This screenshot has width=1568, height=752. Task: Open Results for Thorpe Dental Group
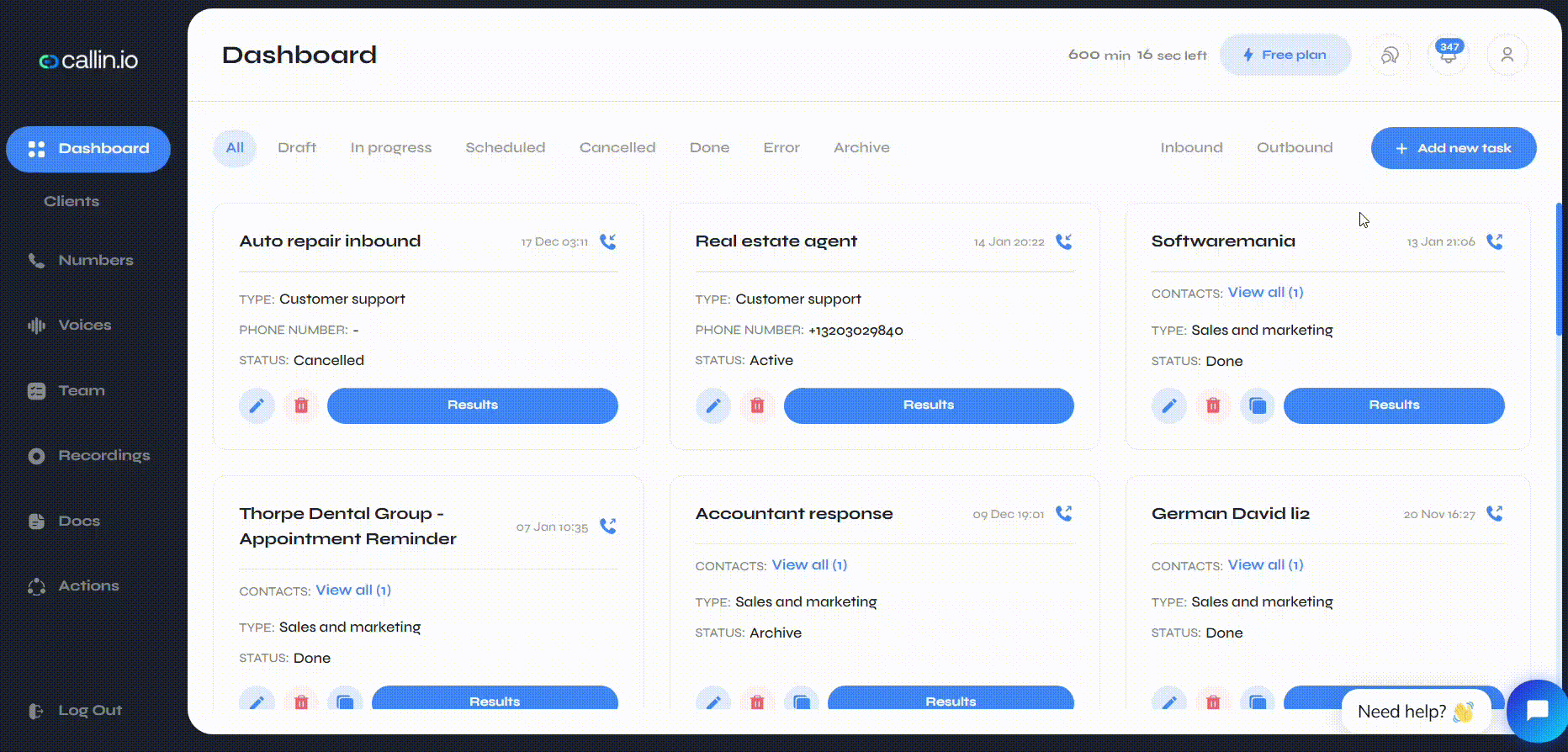pos(495,699)
